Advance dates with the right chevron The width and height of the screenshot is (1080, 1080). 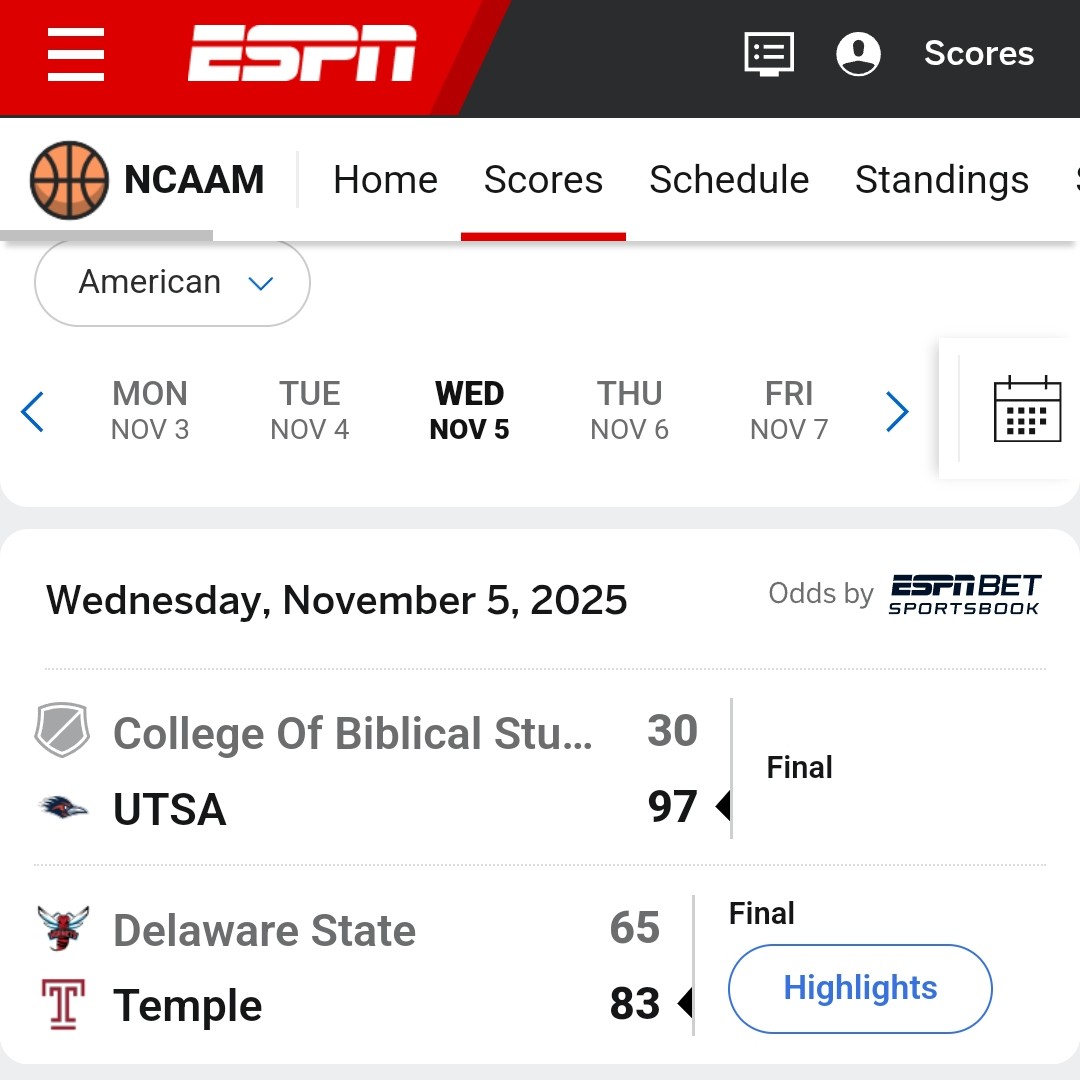[x=897, y=411]
